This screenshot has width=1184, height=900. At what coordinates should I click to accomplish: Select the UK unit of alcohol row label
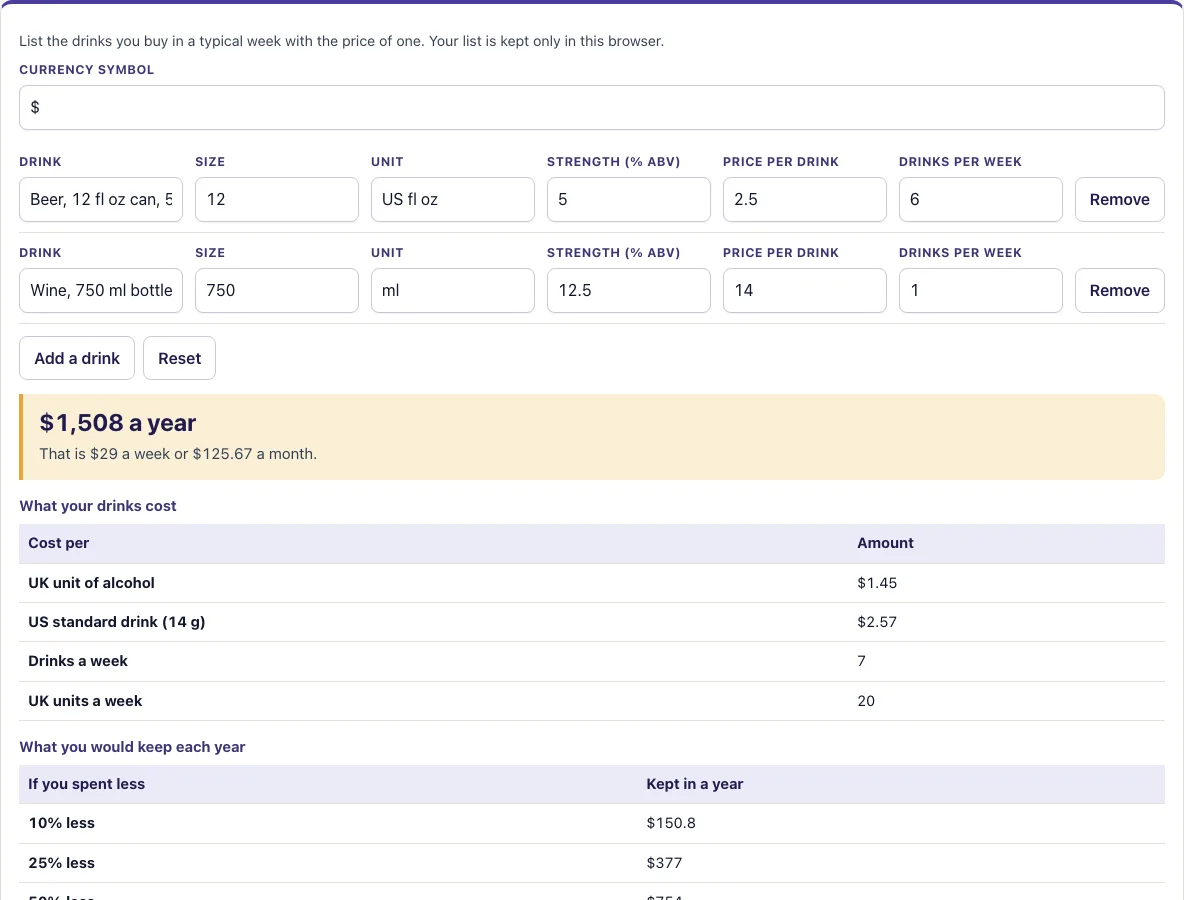[91, 583]
